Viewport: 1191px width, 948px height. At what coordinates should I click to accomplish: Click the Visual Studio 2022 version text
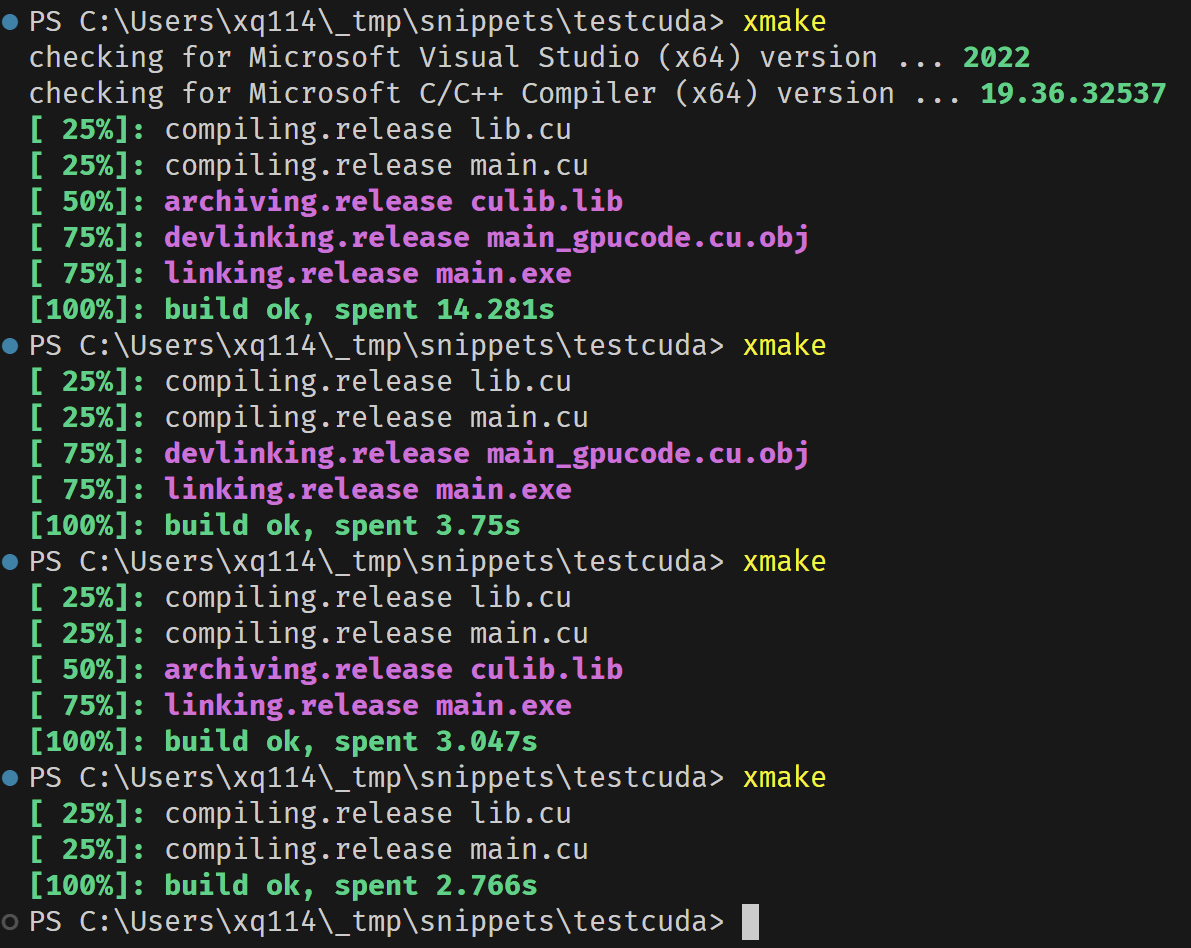pyautogui.click(x=996, y=56)
